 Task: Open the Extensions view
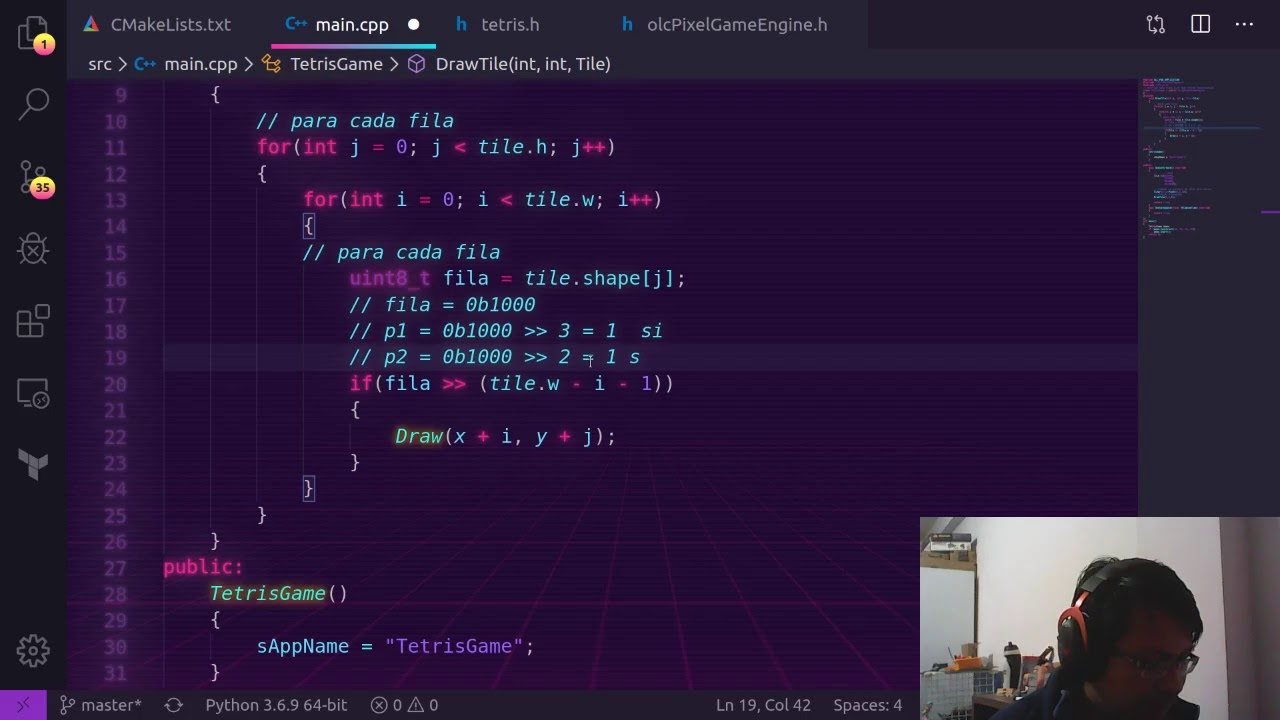tap(33, 321)
